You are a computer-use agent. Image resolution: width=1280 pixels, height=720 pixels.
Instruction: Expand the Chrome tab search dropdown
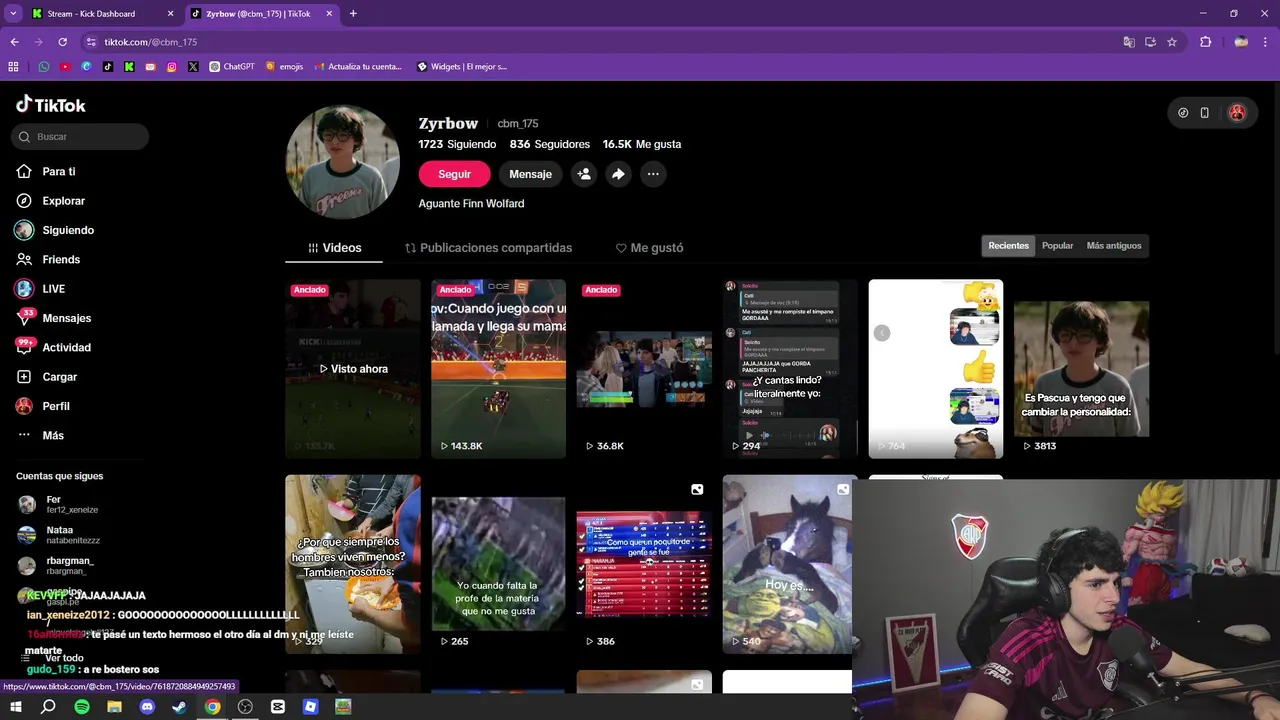click(13, 14)
